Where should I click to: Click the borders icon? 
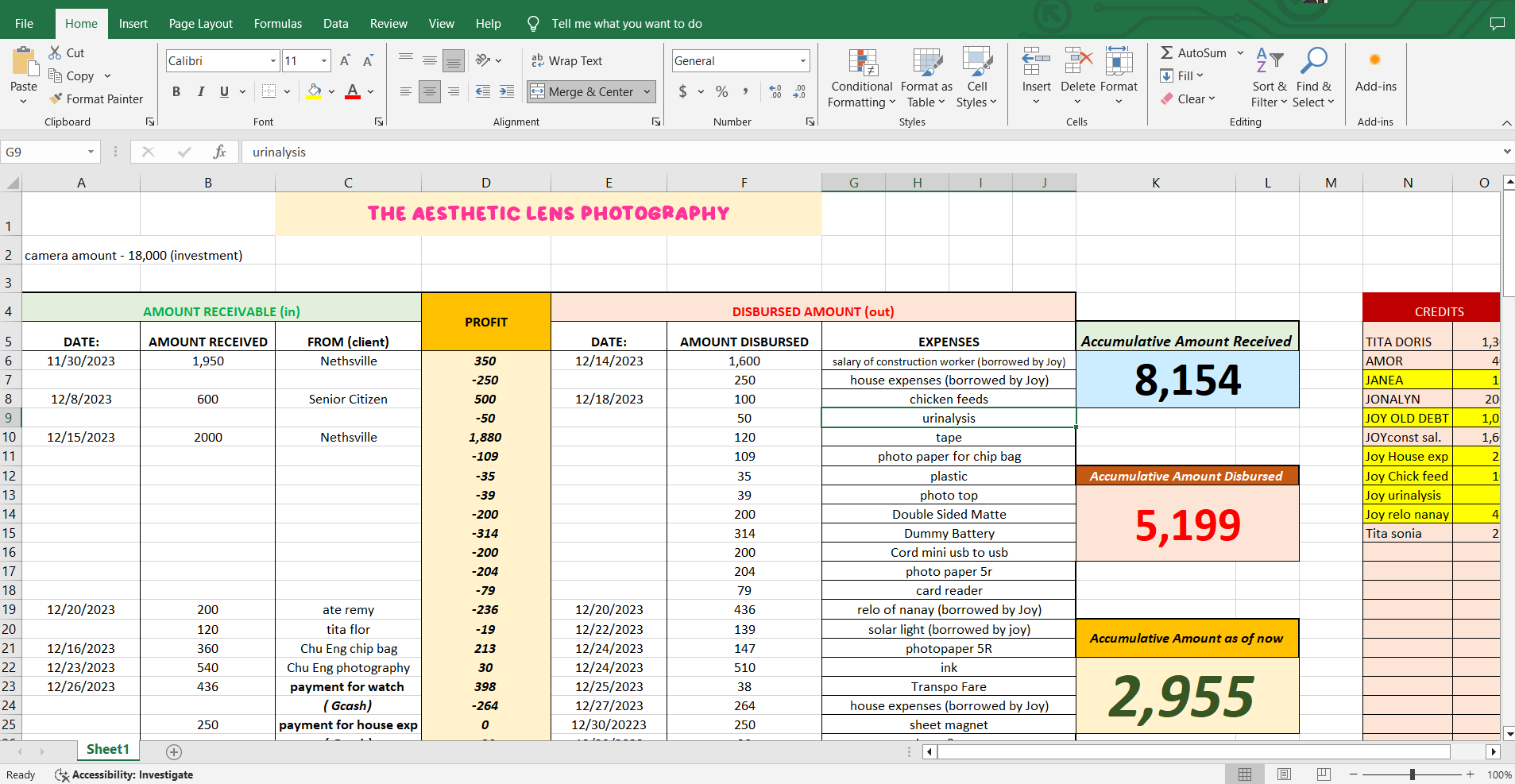pos(269,91)
